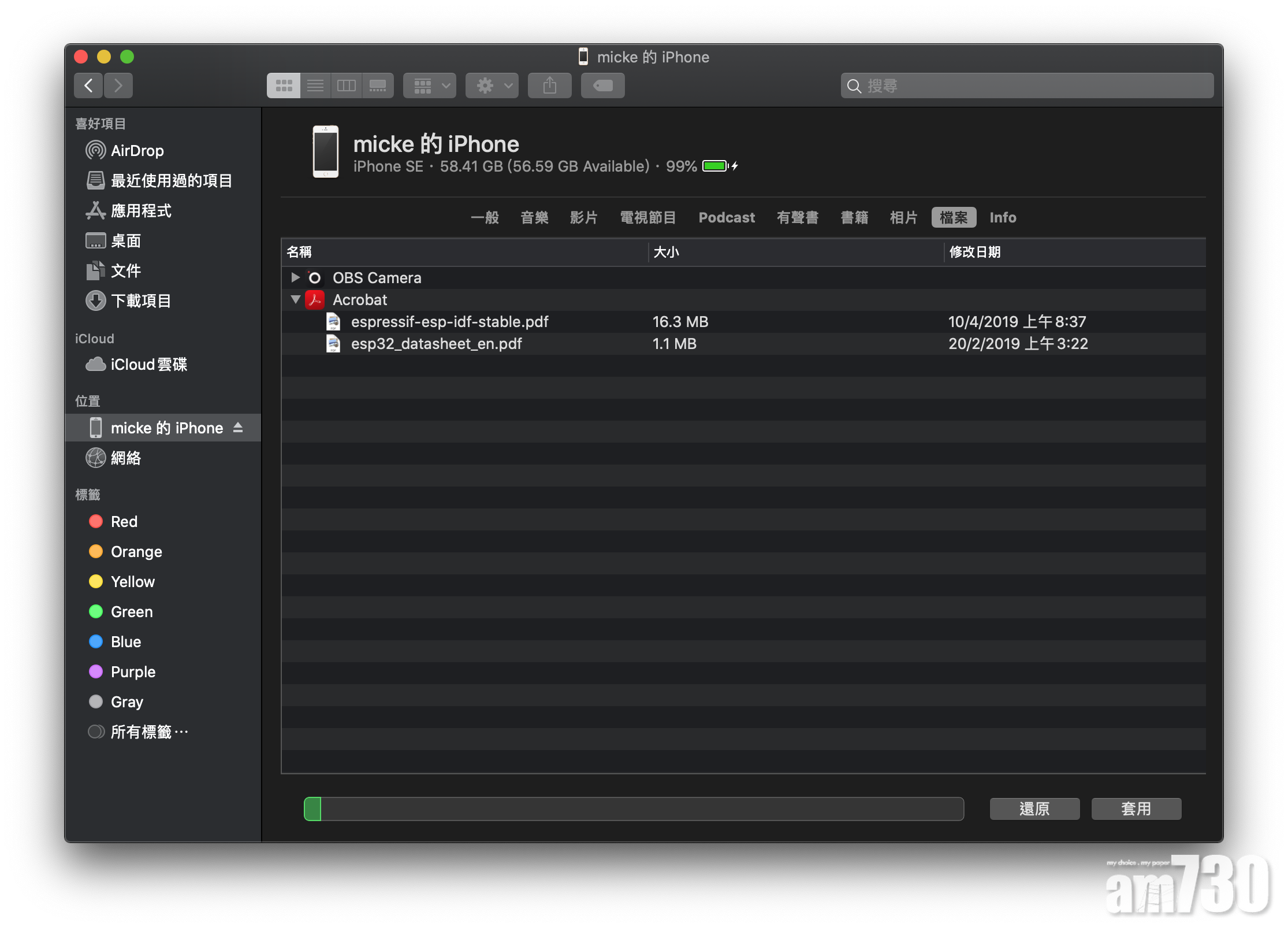Click the 搜尋 search field
This screenshot has height=928, width=1288.
[1027, 86]
